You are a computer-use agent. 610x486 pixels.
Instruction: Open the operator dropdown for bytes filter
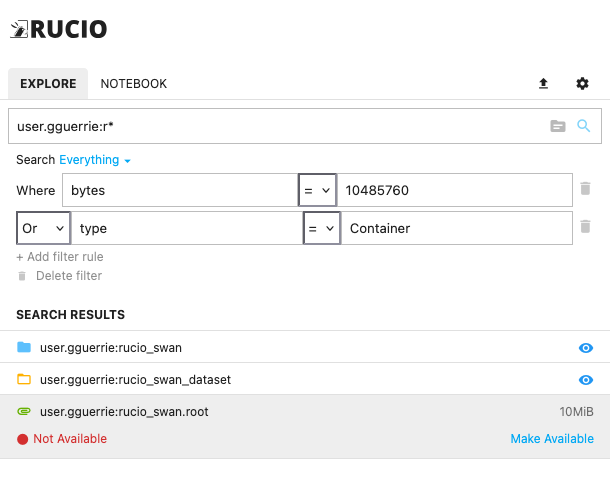pos(316,190)
